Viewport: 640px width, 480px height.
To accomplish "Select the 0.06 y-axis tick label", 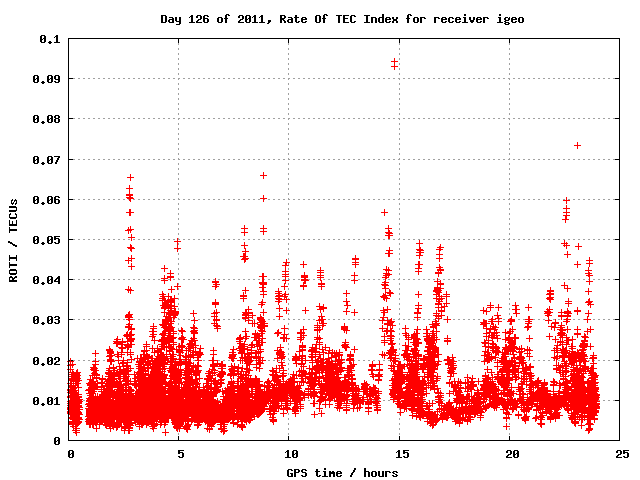I will coord(47,199).
